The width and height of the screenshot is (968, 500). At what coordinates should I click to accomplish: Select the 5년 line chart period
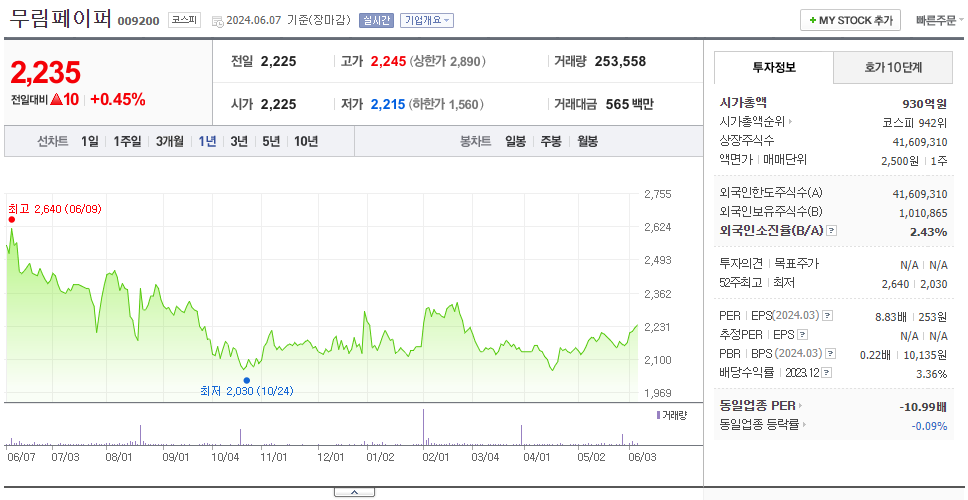271,141
